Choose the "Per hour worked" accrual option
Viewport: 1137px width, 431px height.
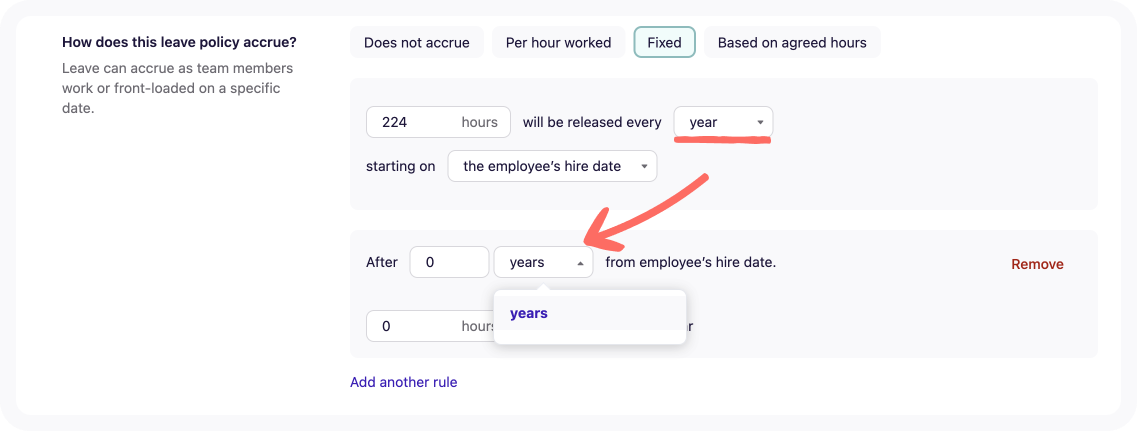coord(558,43)
